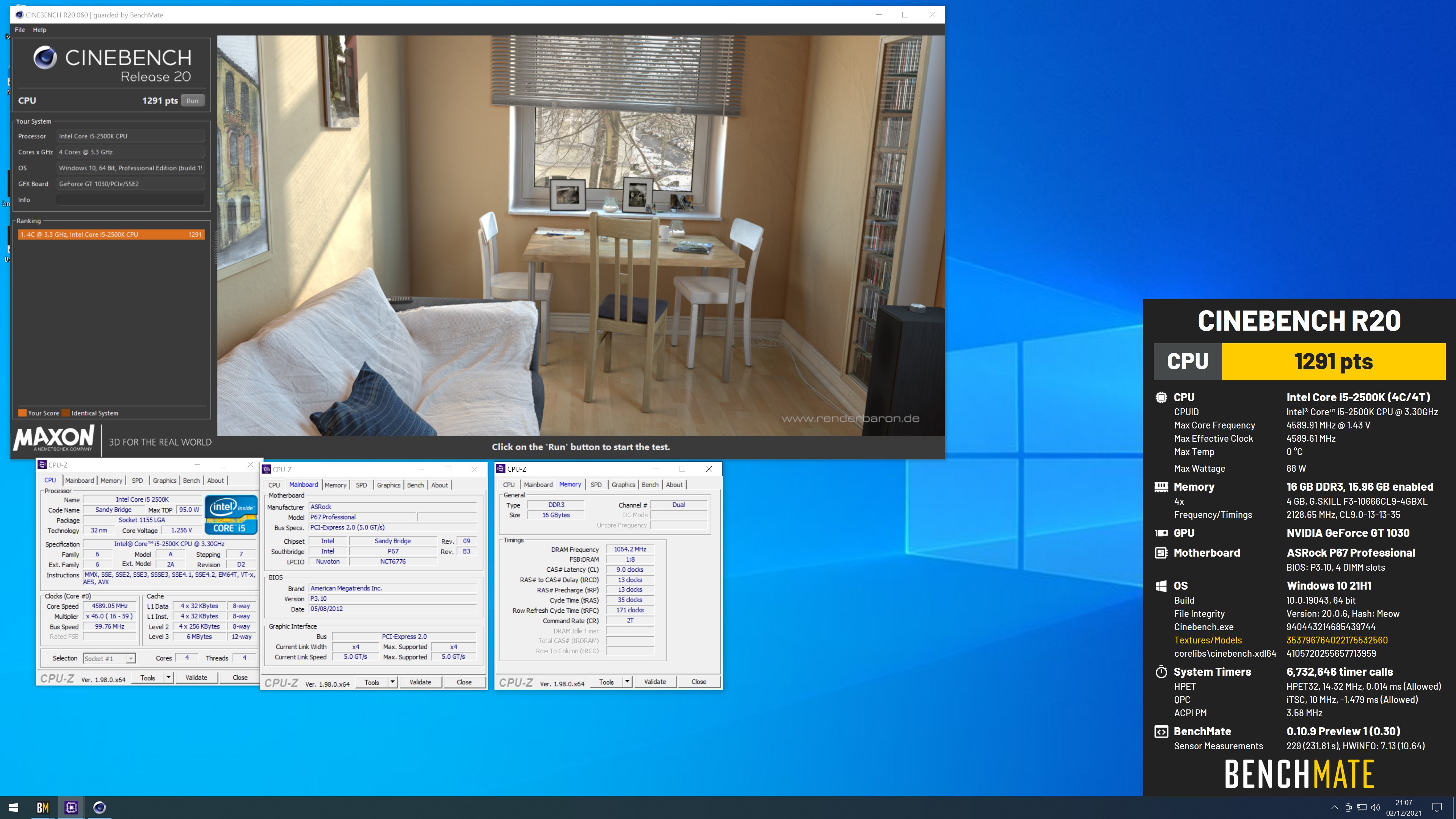Click the BenchMate CPU chip icon
Viewport: 1456px width, 819px height.
pyautogui.click(x=1161, y=397)
